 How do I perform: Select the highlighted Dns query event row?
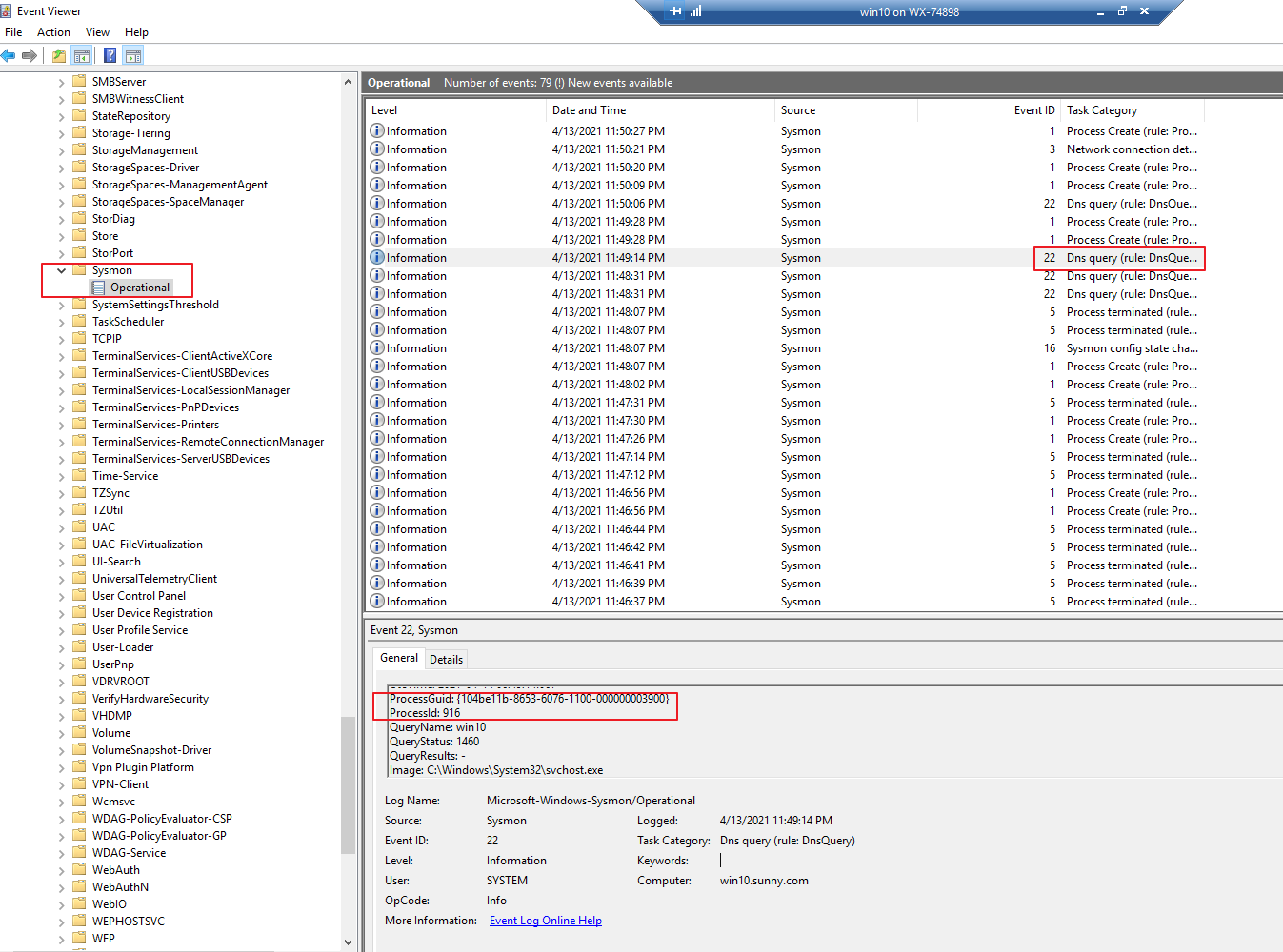pos(667,257)
